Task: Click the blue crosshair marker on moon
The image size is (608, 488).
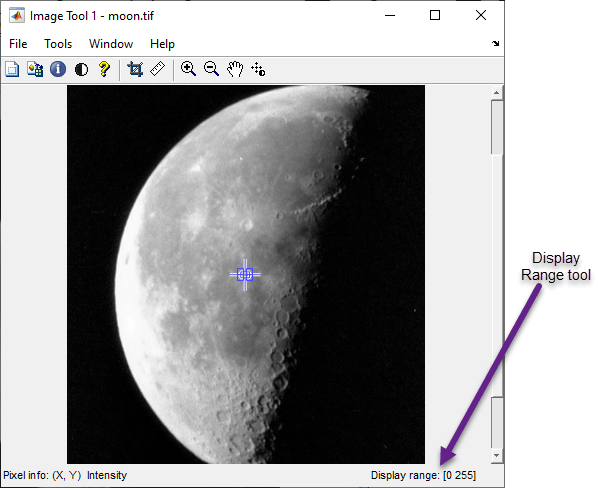Action: coord(245,275)
